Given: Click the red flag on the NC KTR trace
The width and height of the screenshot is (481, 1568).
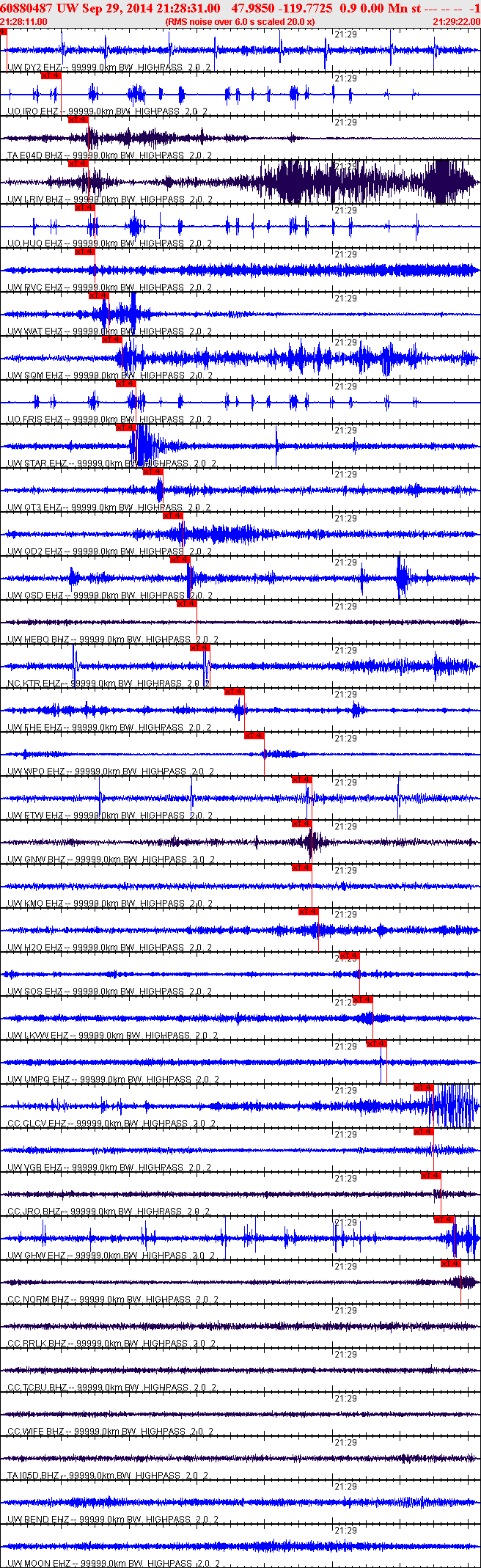Looking at the screenshot, I should (x=199, y=647).
